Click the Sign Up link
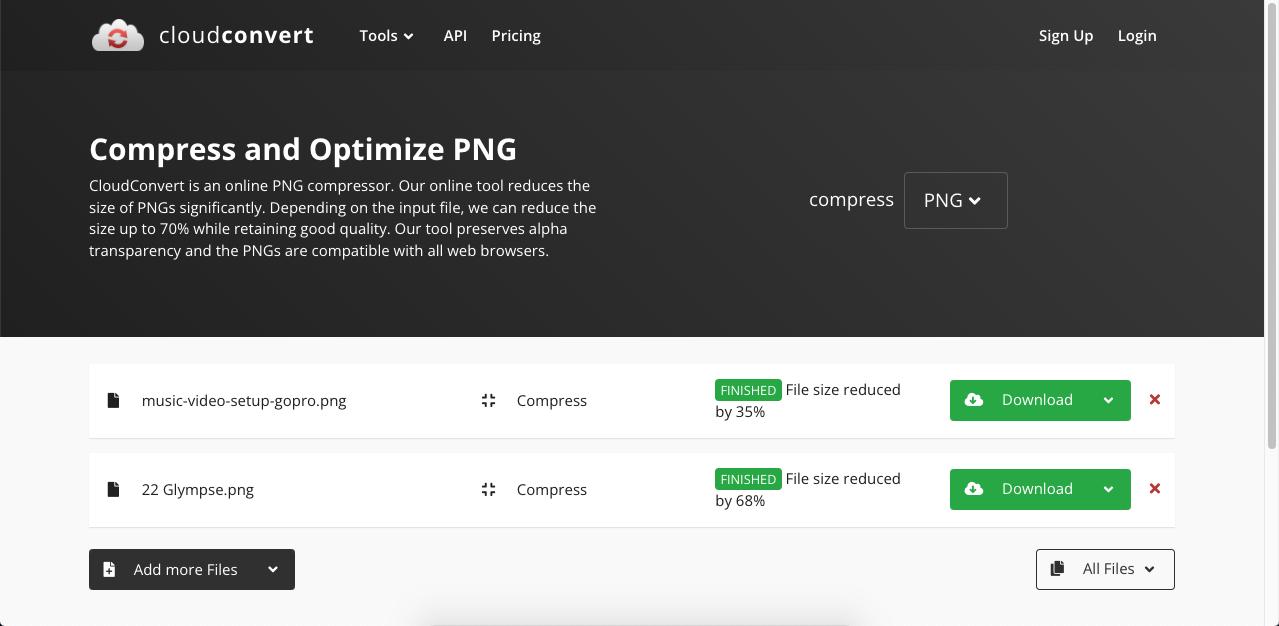The width and height of the screenshot is (1279, 626). (x=1066, y=35)
